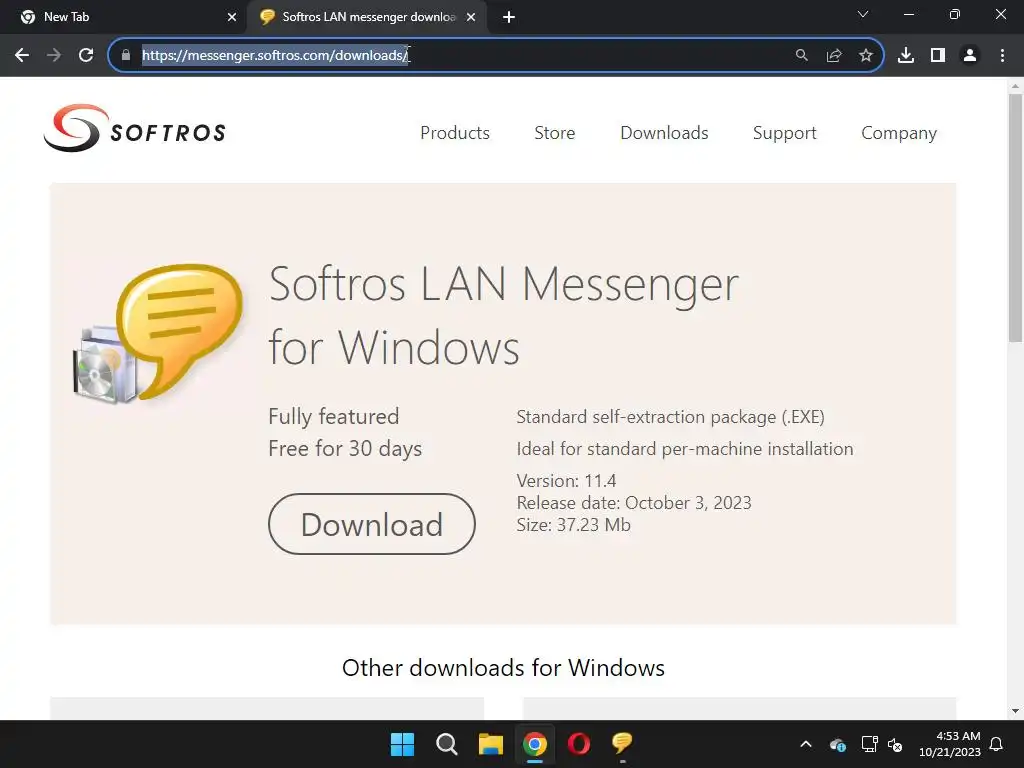Reload the Softros downloads page
1024x768 pixels.
tap(86, 56)
